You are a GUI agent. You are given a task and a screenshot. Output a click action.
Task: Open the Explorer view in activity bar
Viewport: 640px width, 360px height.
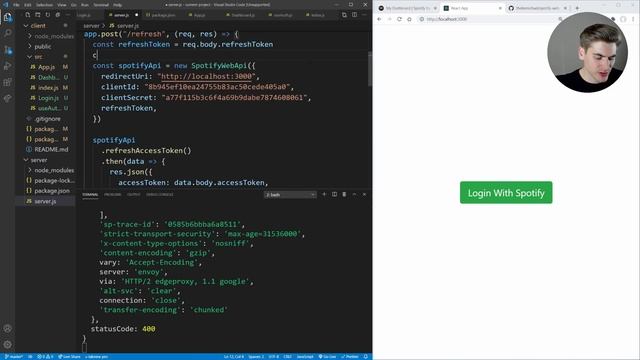click(x=7, y=17)
